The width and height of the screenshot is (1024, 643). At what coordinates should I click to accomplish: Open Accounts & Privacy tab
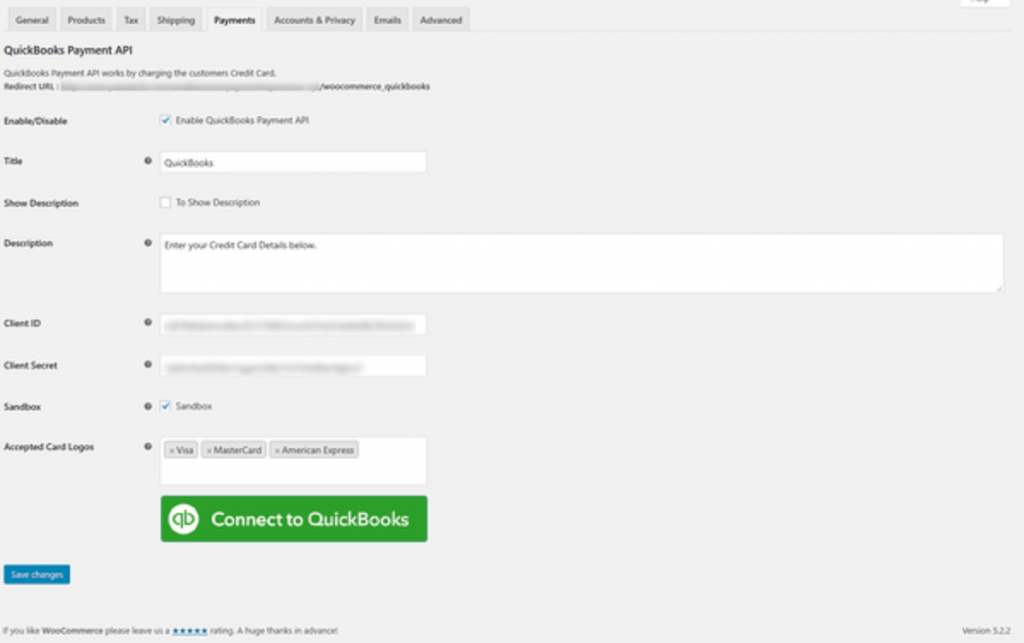coord(314,20)
